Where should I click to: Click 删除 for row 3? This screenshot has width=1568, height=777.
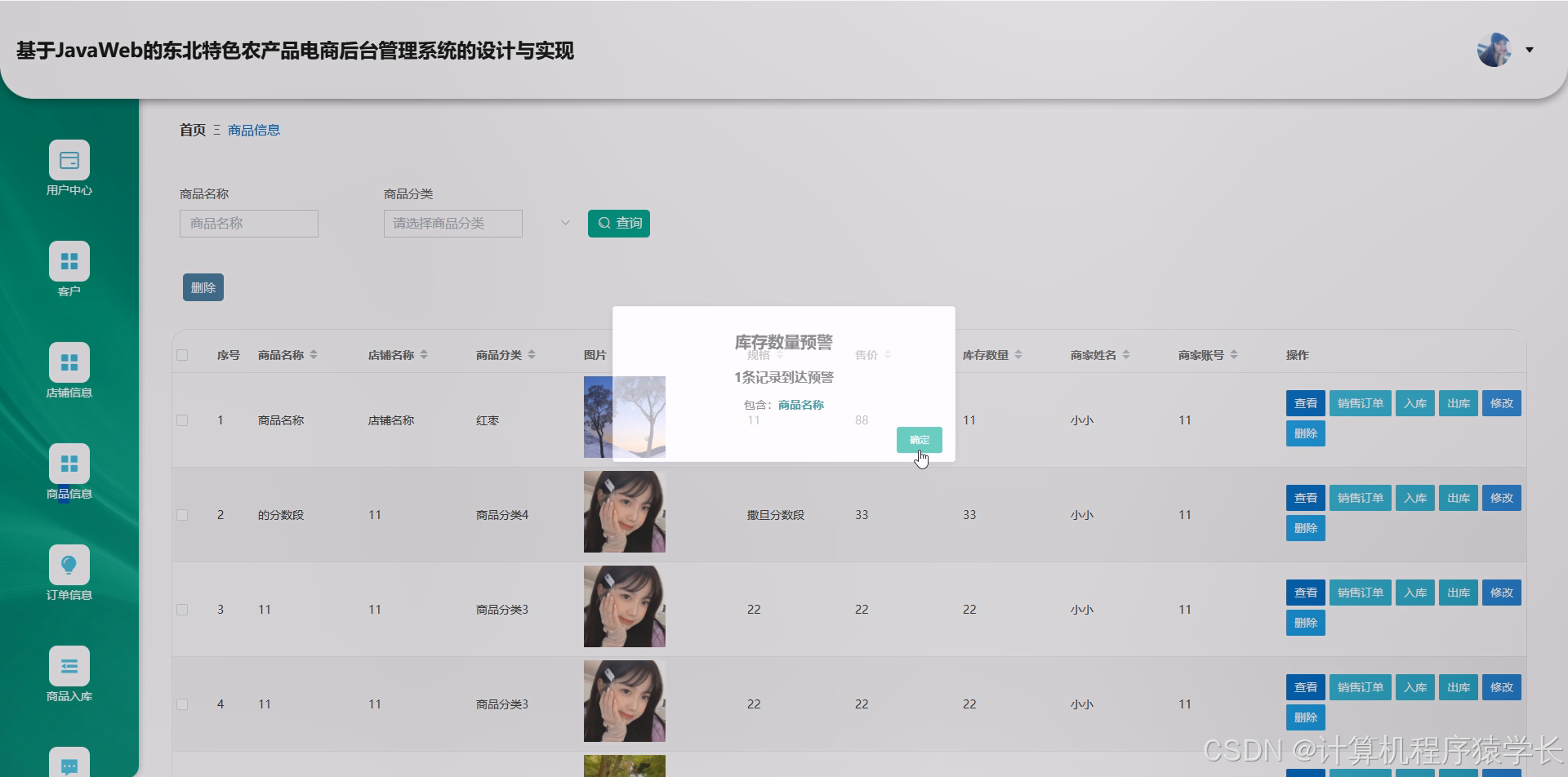1306,623
